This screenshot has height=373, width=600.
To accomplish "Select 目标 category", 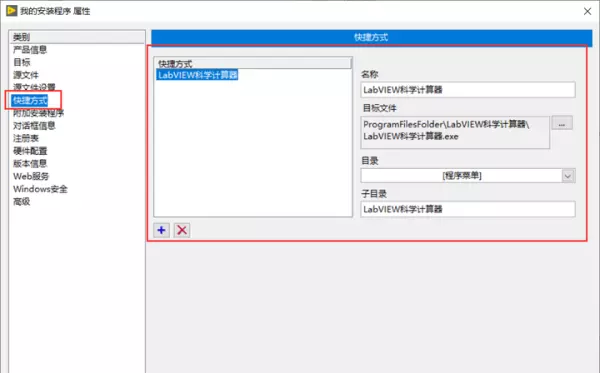I will tap(22, 62).
